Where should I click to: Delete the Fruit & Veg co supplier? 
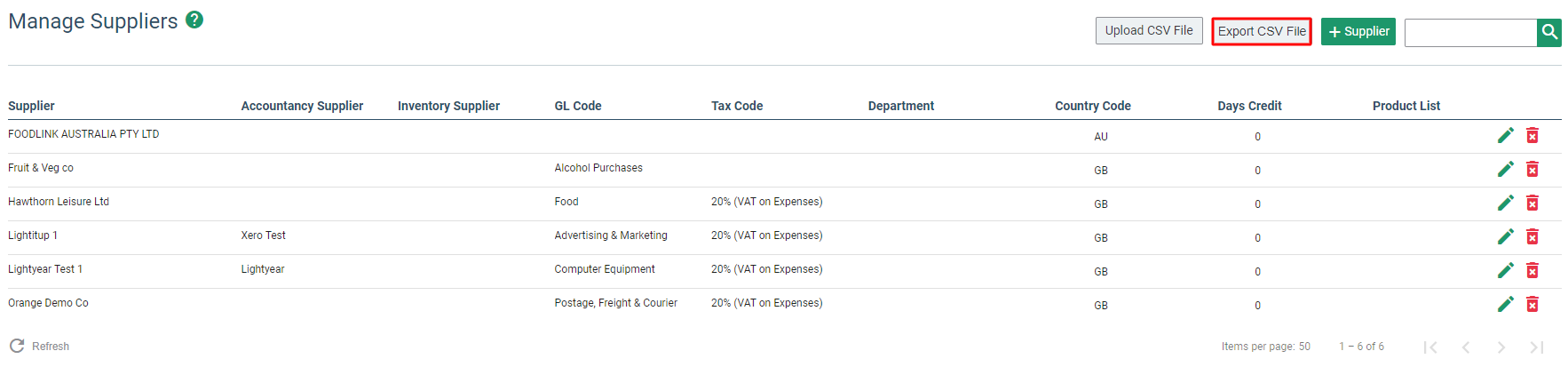(1532, 169)
